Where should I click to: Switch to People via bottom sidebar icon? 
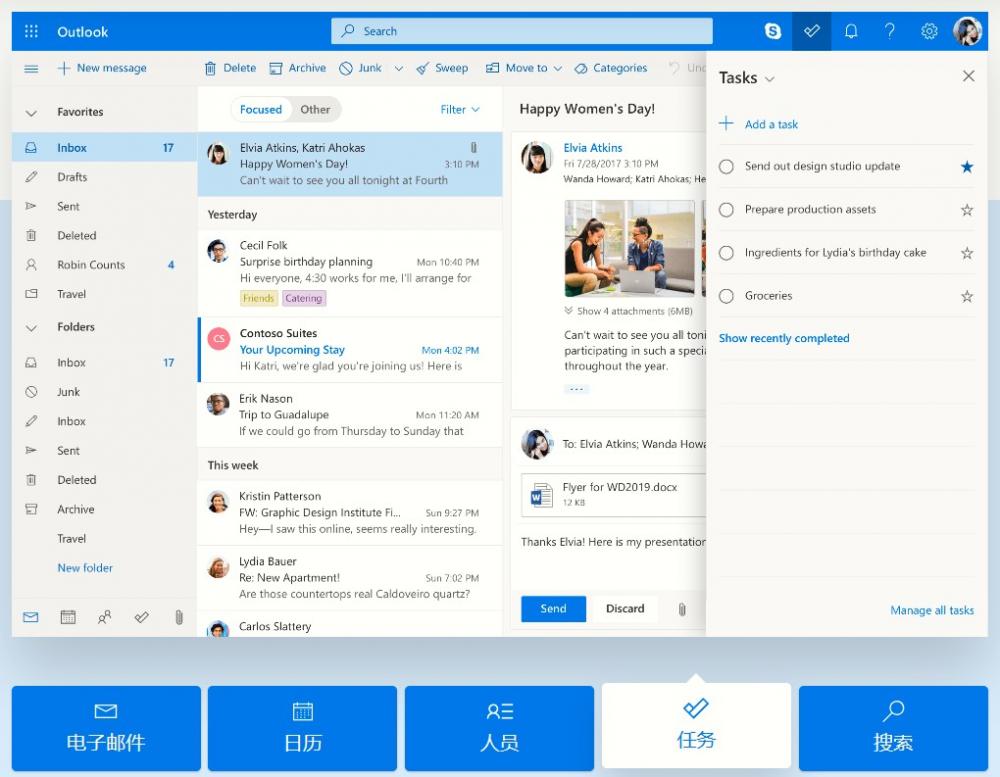point(104,617)
